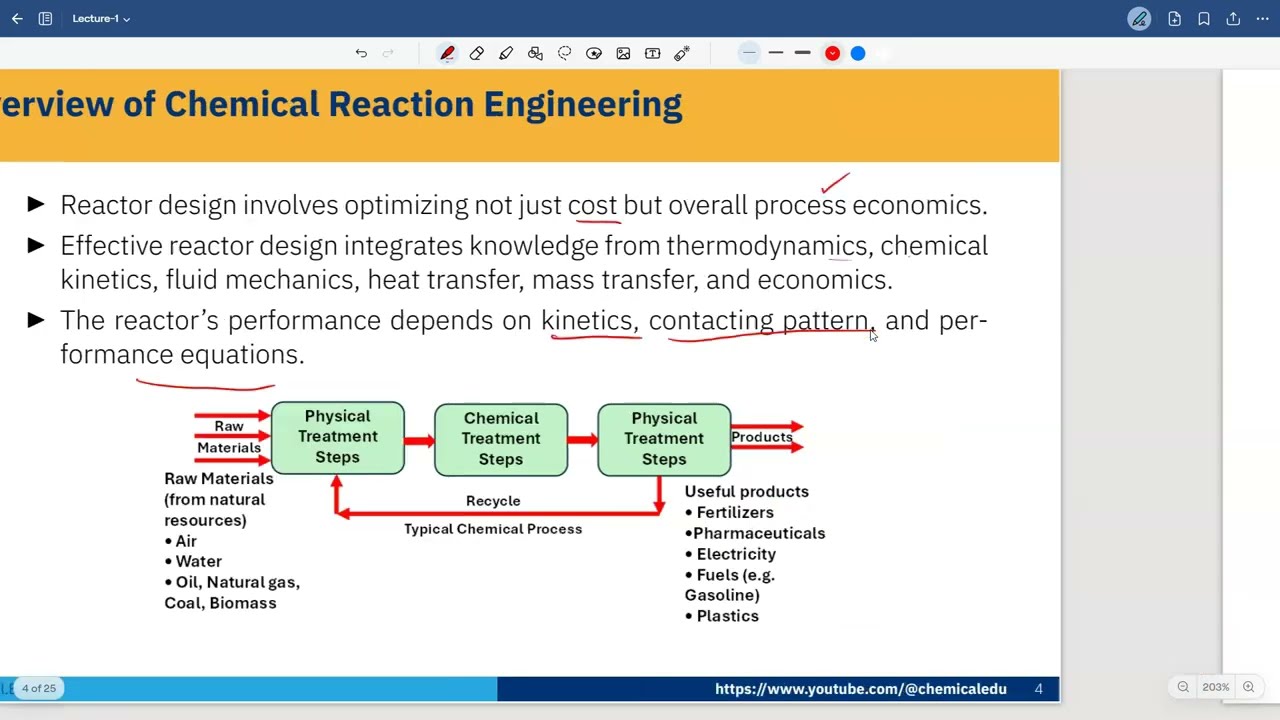Insert an image with the Image tool
This screenshot has width=1280, height=720.
[623, 53]
